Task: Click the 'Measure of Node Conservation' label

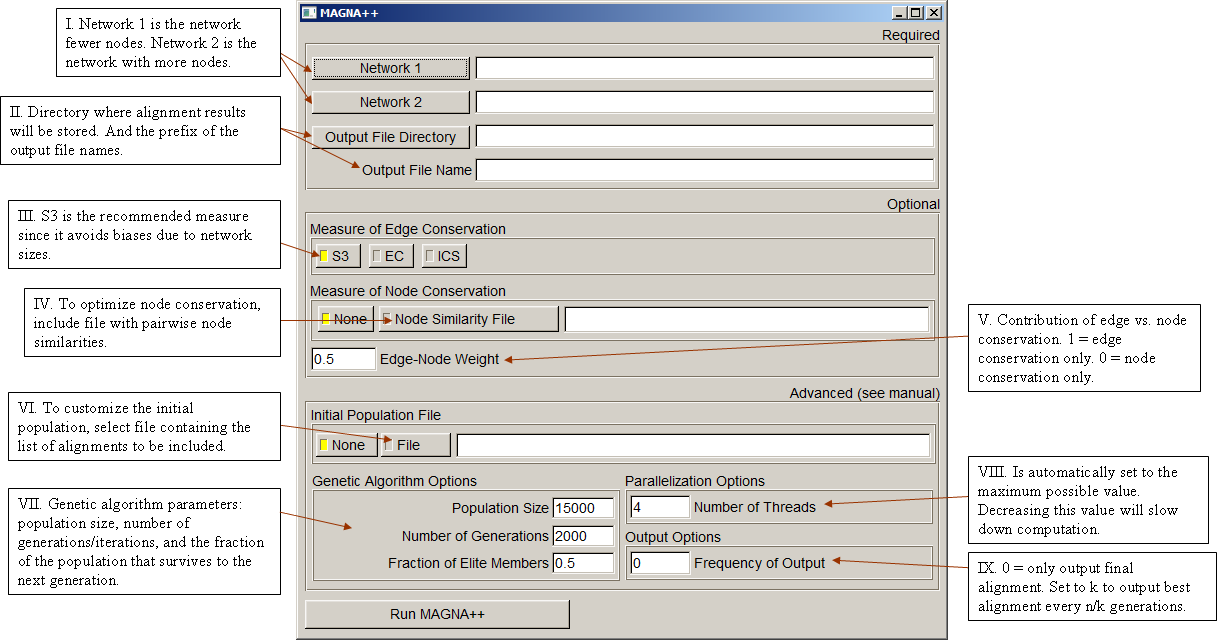Action: [x=408, y=291]
